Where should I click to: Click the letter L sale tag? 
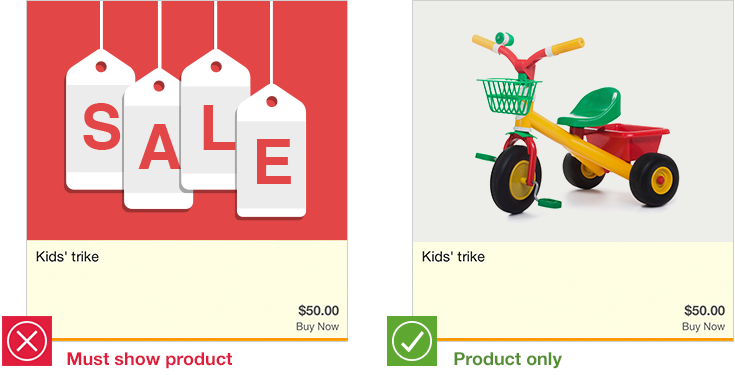pos(216,120)
